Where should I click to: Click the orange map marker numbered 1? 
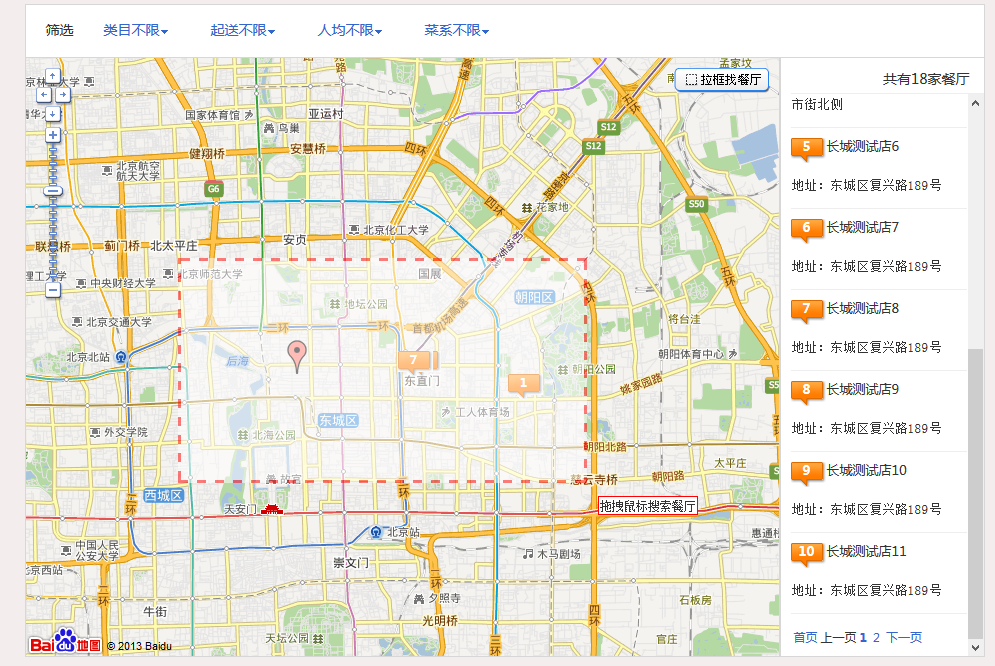pyautogui.click(x=524, y=384)
